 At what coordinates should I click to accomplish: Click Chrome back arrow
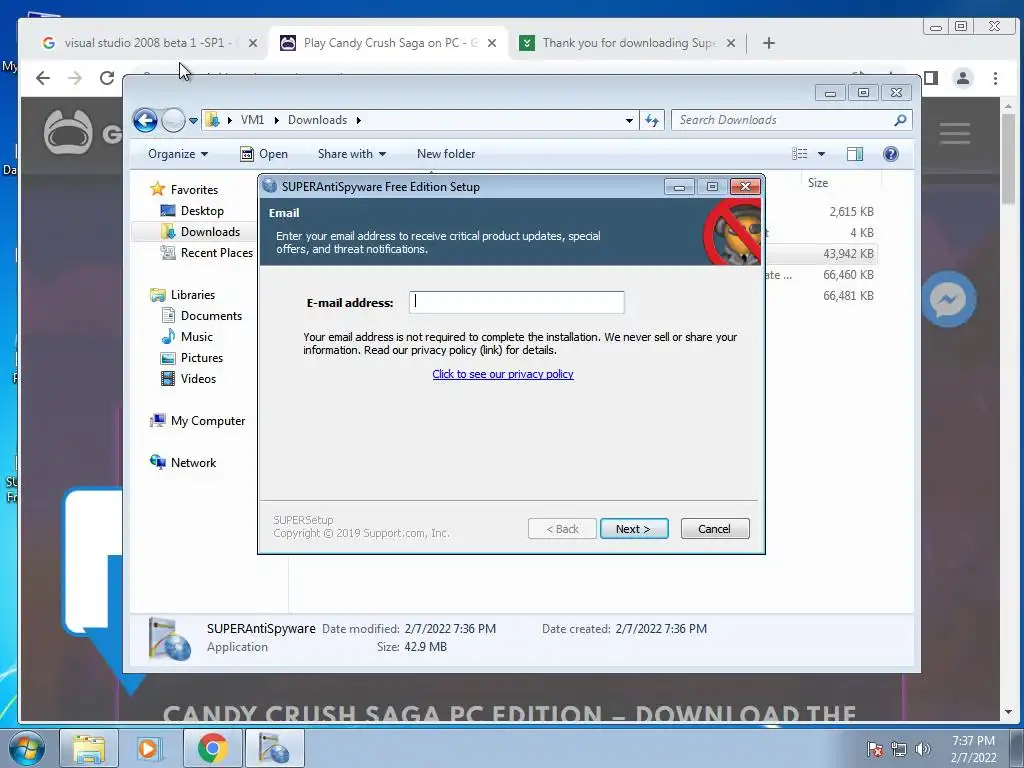43,78
